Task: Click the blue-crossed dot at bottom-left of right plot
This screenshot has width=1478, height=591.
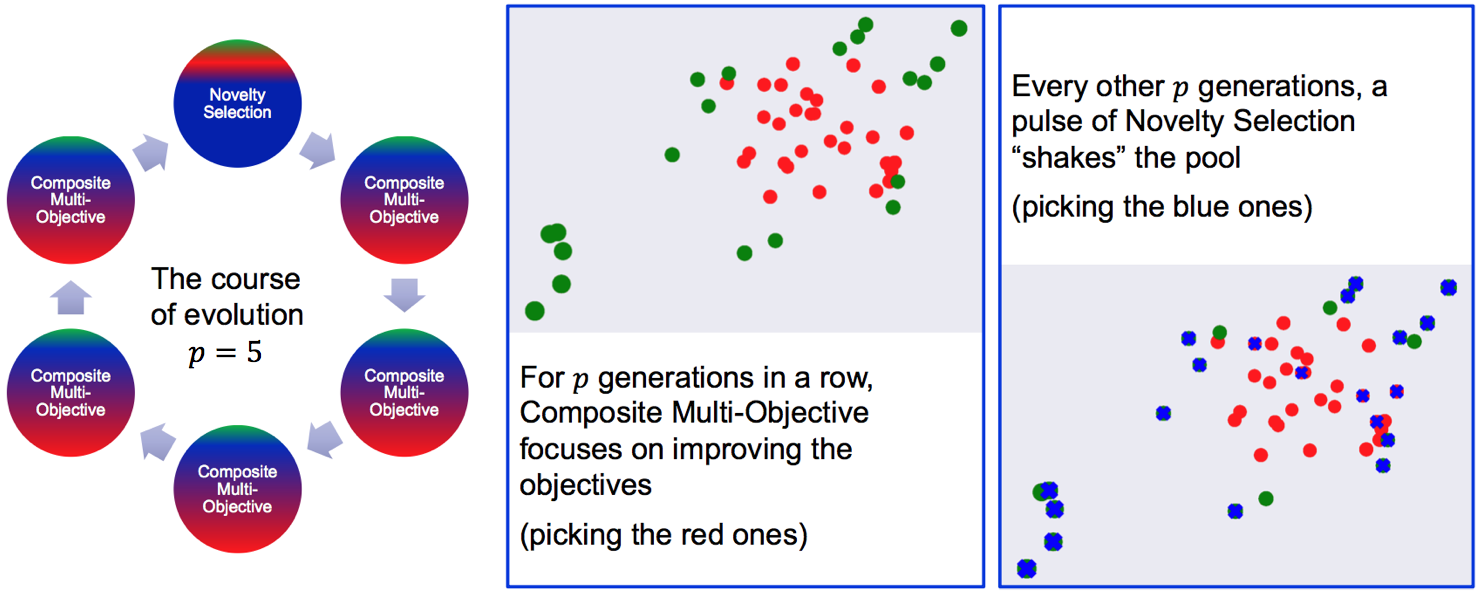Action: click(x=1026, y=568)
